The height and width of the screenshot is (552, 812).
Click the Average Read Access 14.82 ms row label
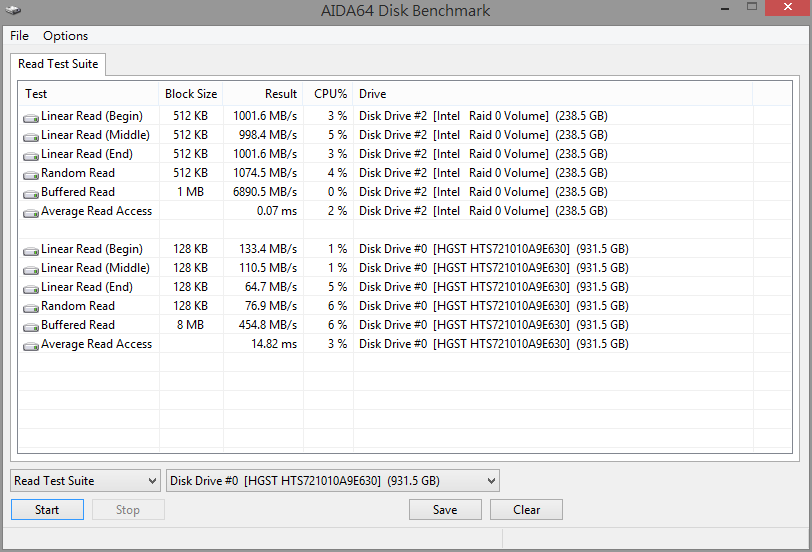[96, 344]
